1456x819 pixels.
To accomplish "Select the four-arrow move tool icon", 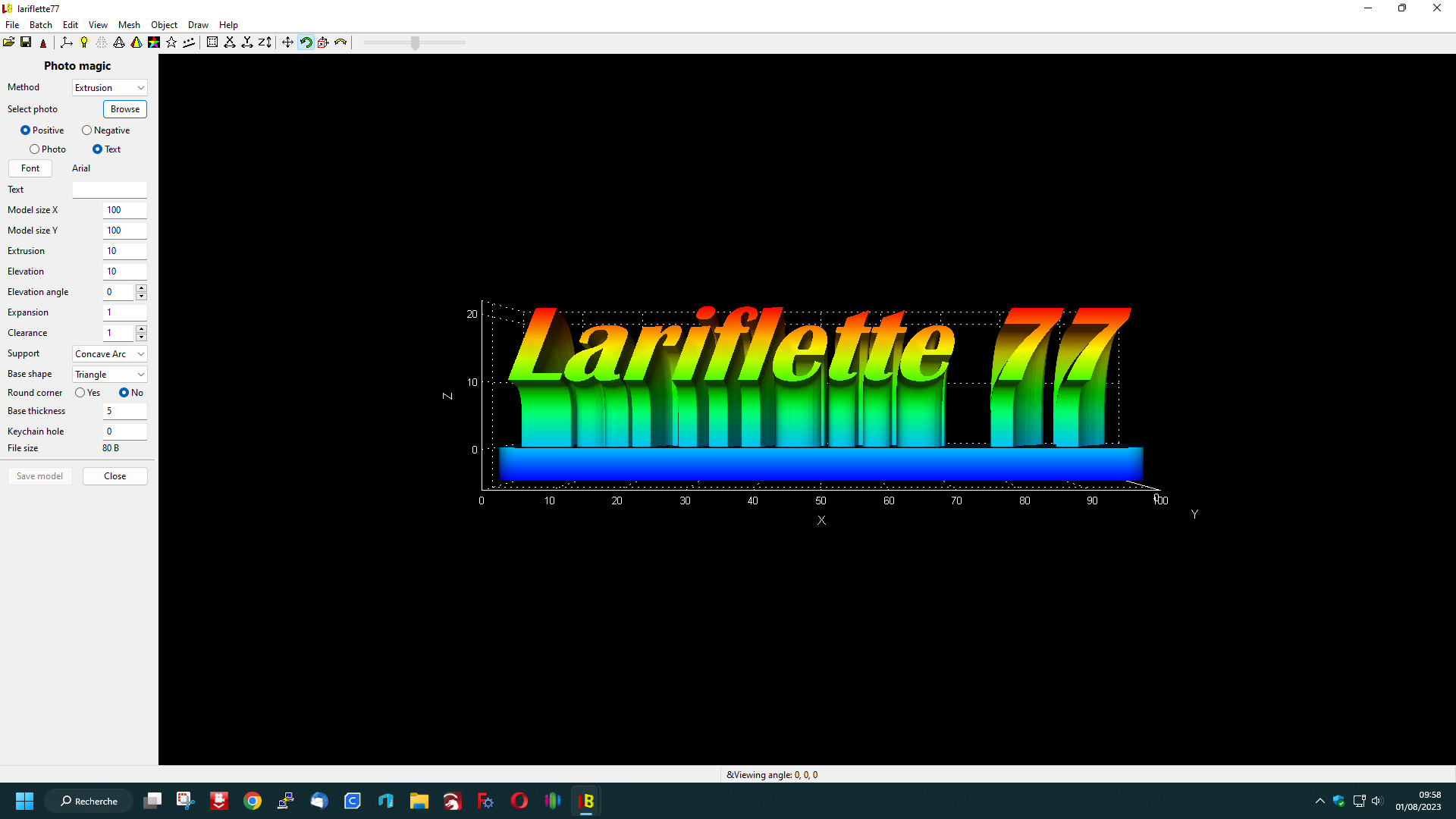I will tap(287, 42).
